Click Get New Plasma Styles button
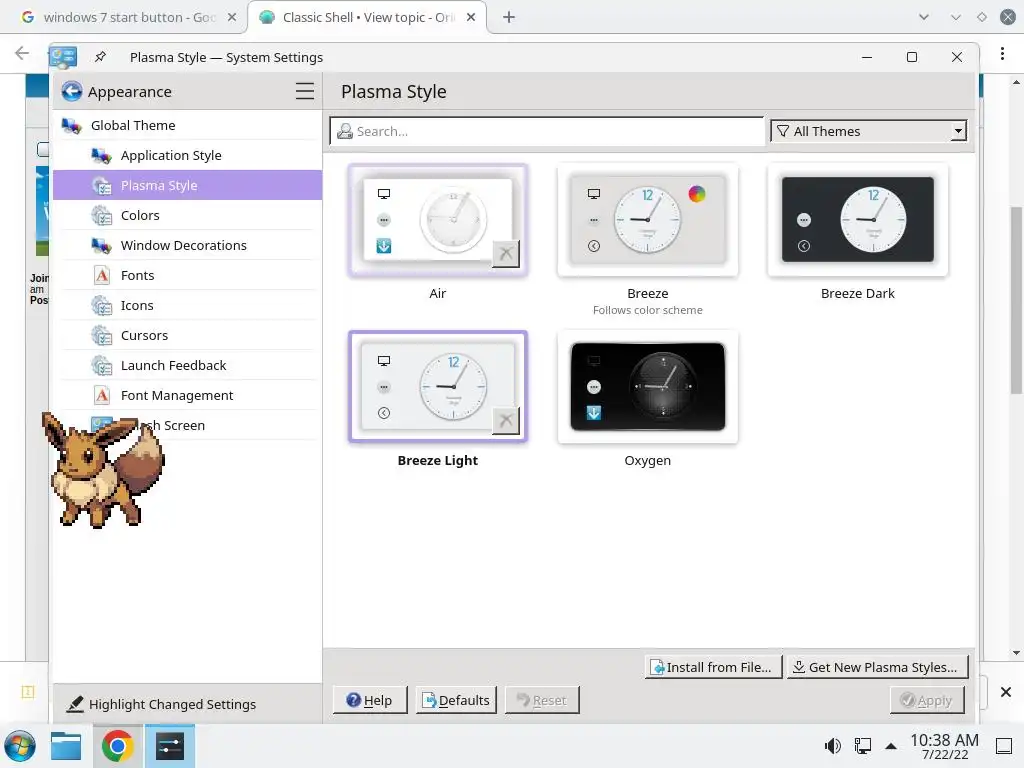The width and height of the screenshot is (1024, 768). (877, 667)
